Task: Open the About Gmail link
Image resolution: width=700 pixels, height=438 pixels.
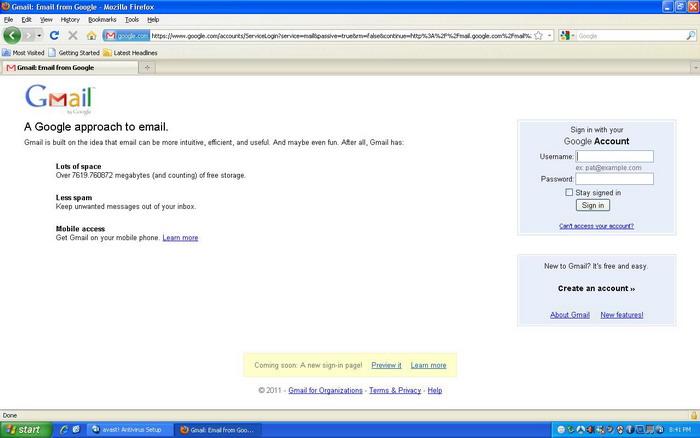Action: pos(570,315)
